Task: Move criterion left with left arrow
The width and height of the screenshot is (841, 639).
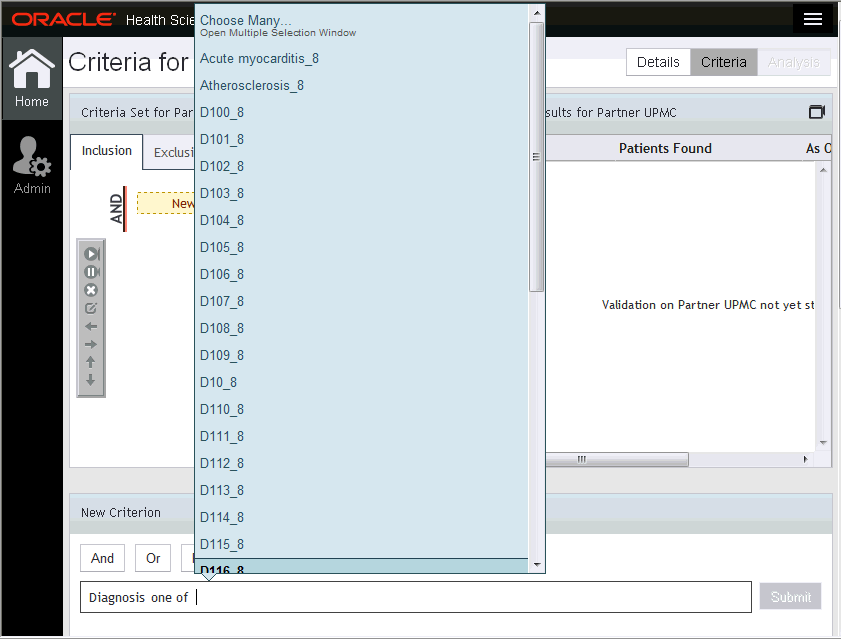Action: tap(91, 326)
